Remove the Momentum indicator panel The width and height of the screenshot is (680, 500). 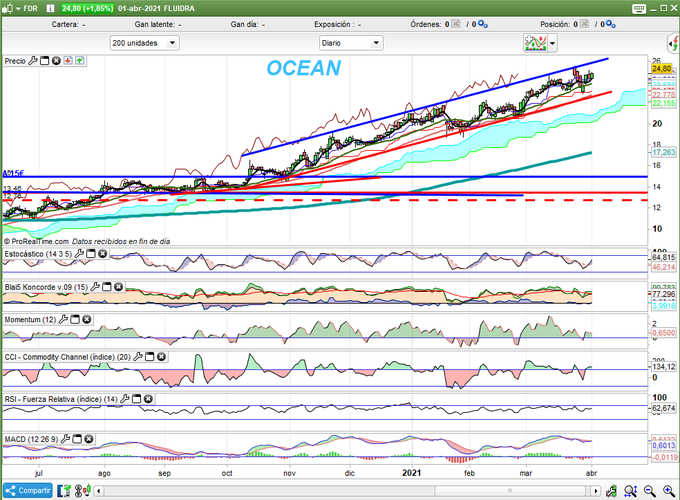[87, 320]
